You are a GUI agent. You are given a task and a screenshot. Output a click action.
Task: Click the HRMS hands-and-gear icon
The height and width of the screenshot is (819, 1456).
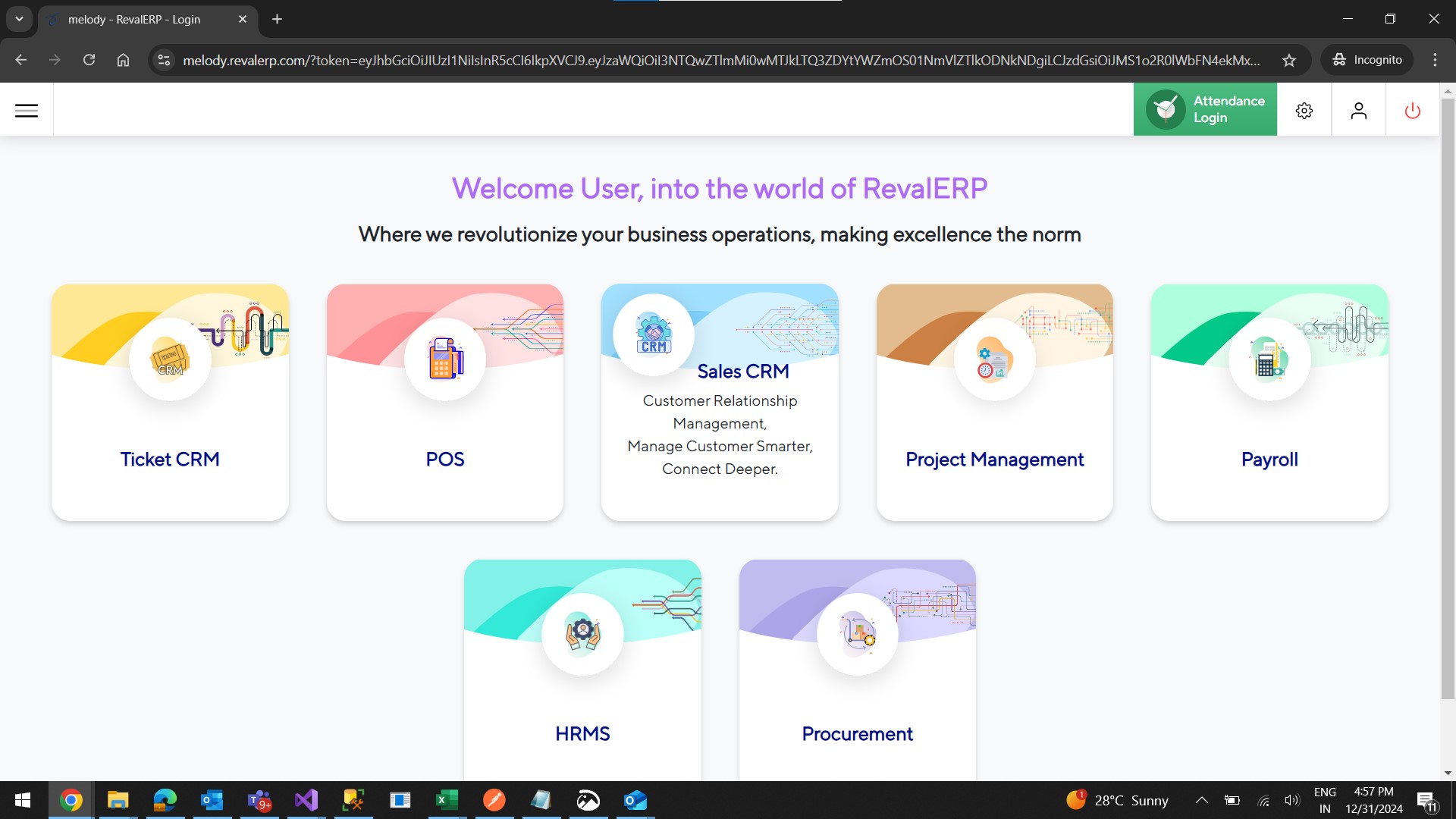coord(582,634)
